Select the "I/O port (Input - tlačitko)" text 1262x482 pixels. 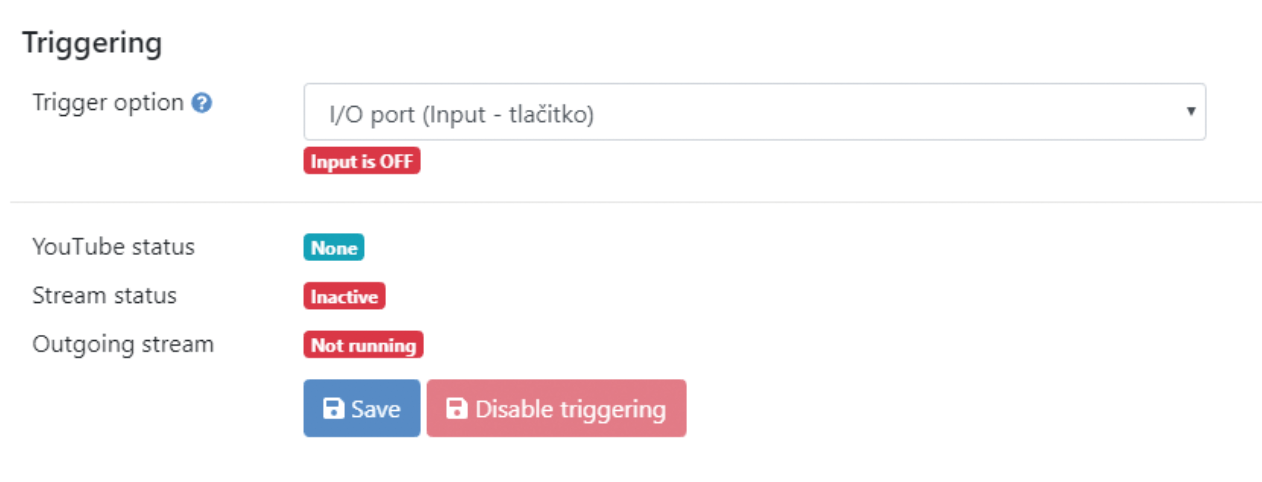click(461, 115)
